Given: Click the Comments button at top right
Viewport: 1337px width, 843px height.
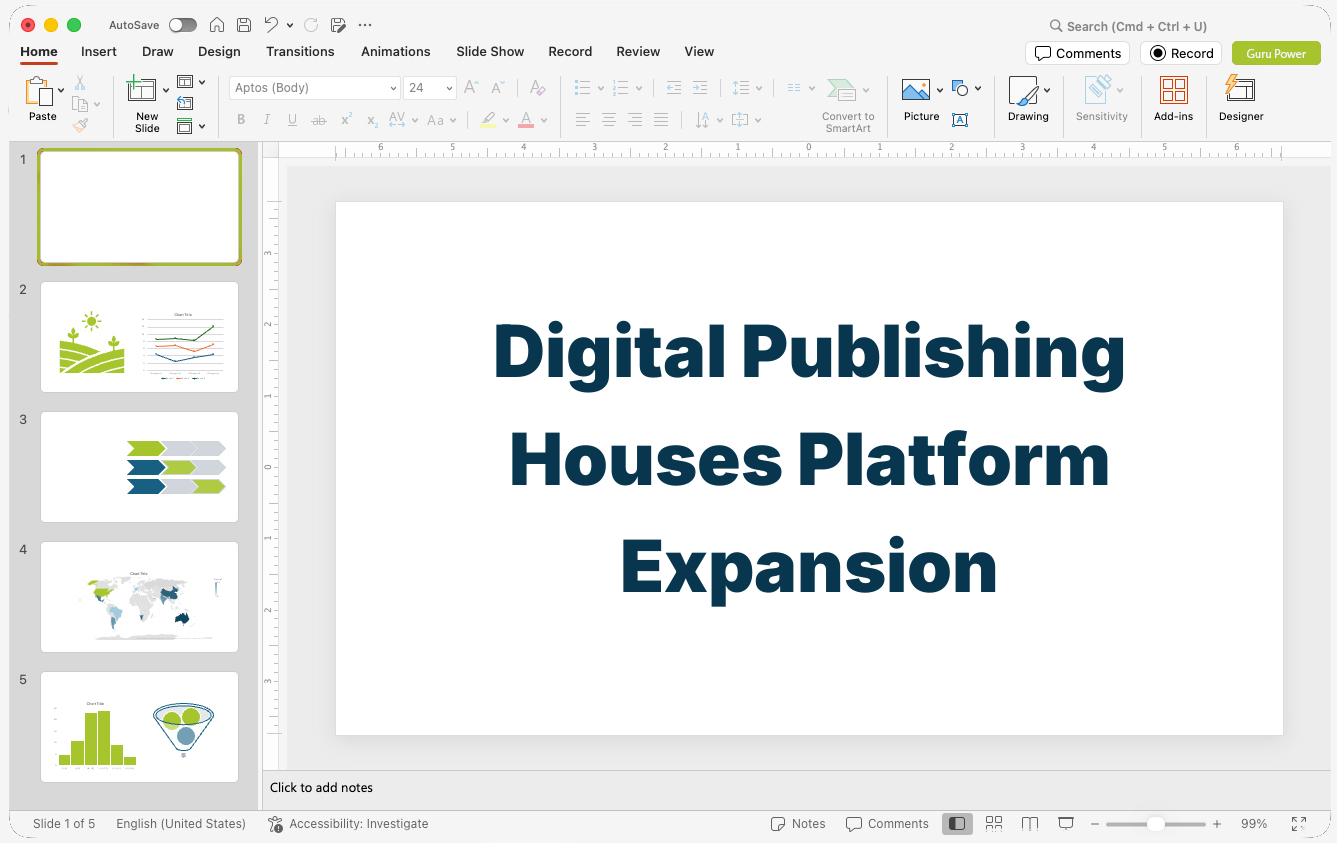Looking at the screenshot, I should [1078, 53].
